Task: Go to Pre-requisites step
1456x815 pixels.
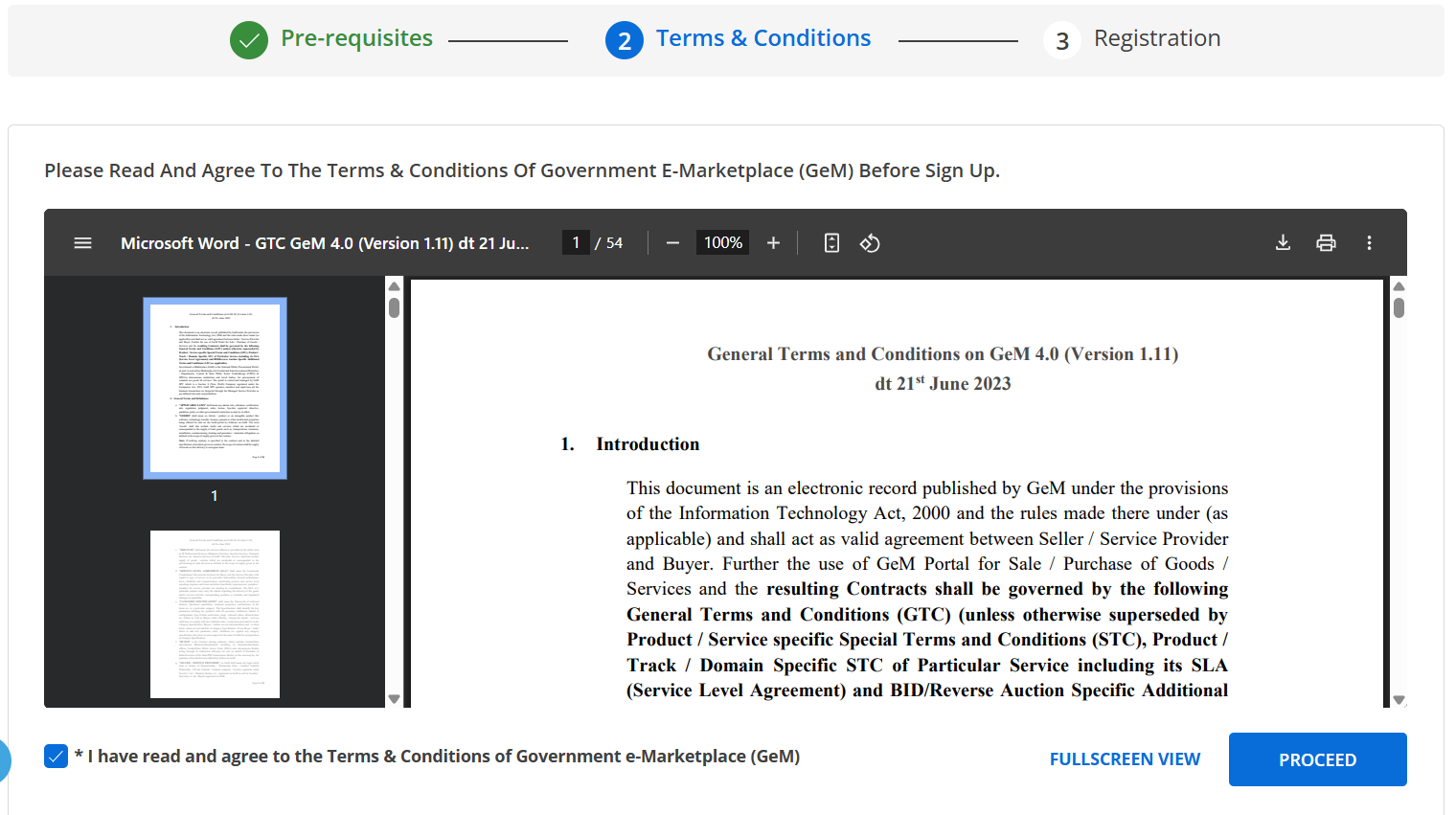Action: 356,38
